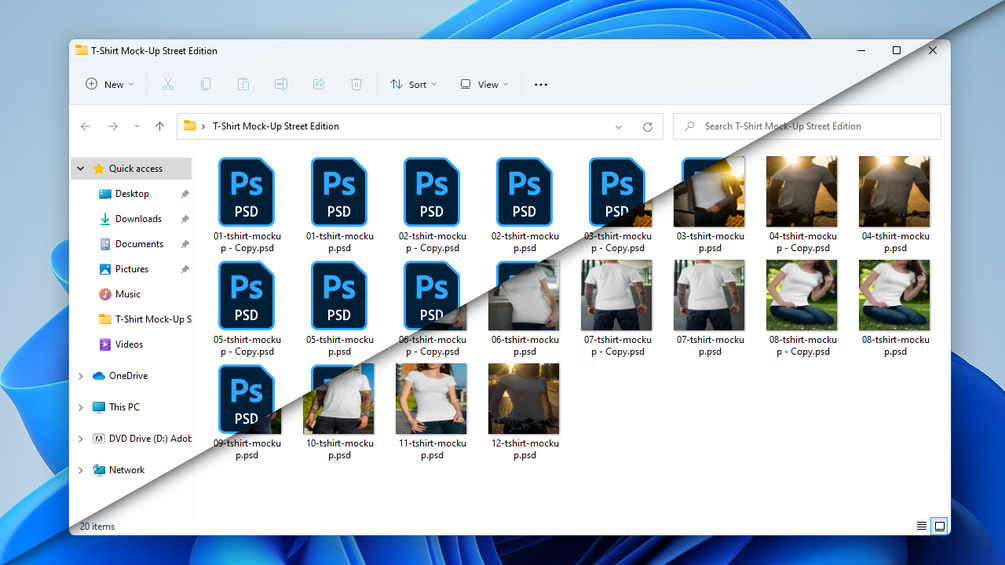The height and width of the screenshot is (565, 1005).
Task: Click folder icon in address bar
Action: [x=190, y=126]
